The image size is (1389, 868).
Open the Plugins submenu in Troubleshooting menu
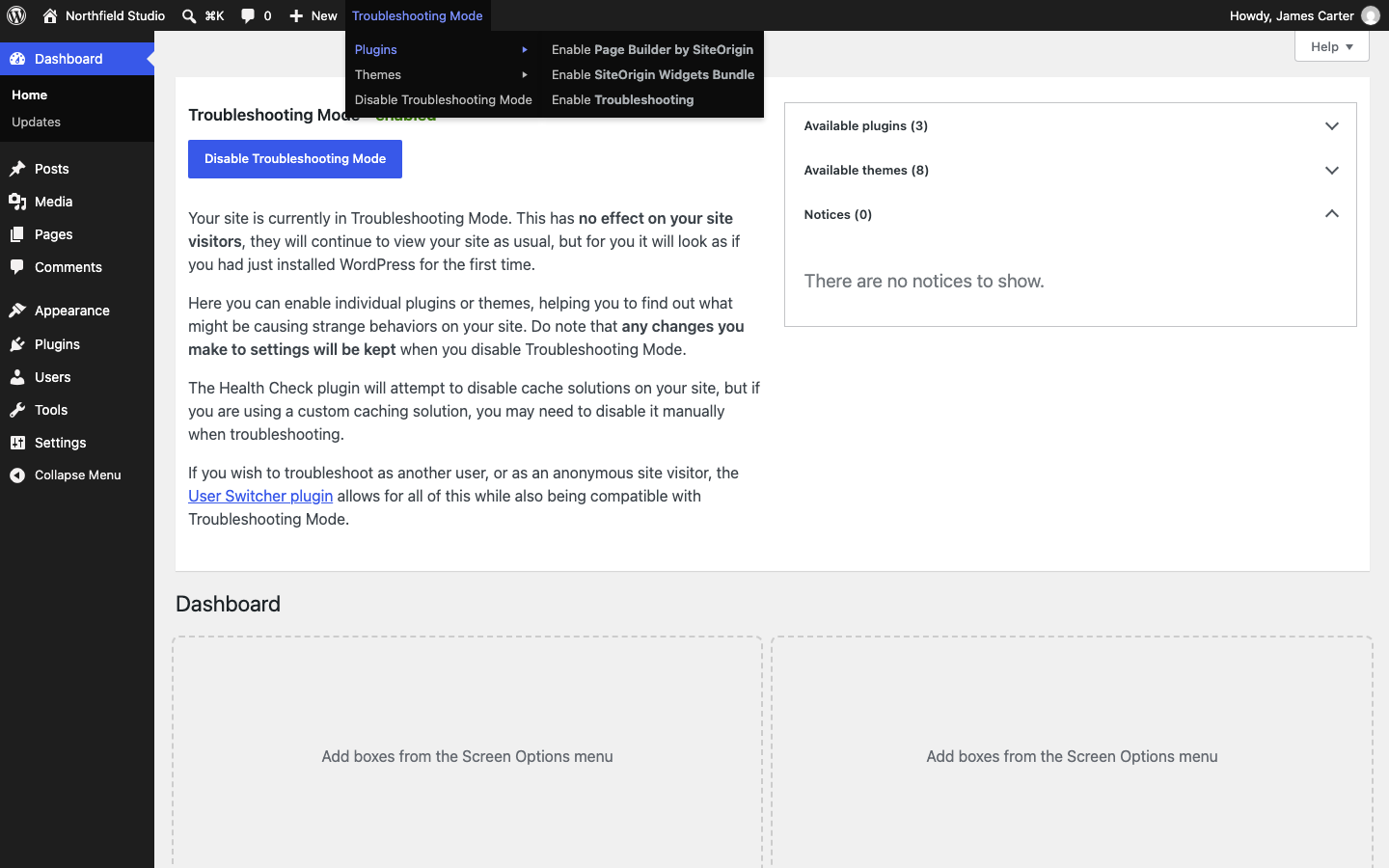[x=442, y=49]
